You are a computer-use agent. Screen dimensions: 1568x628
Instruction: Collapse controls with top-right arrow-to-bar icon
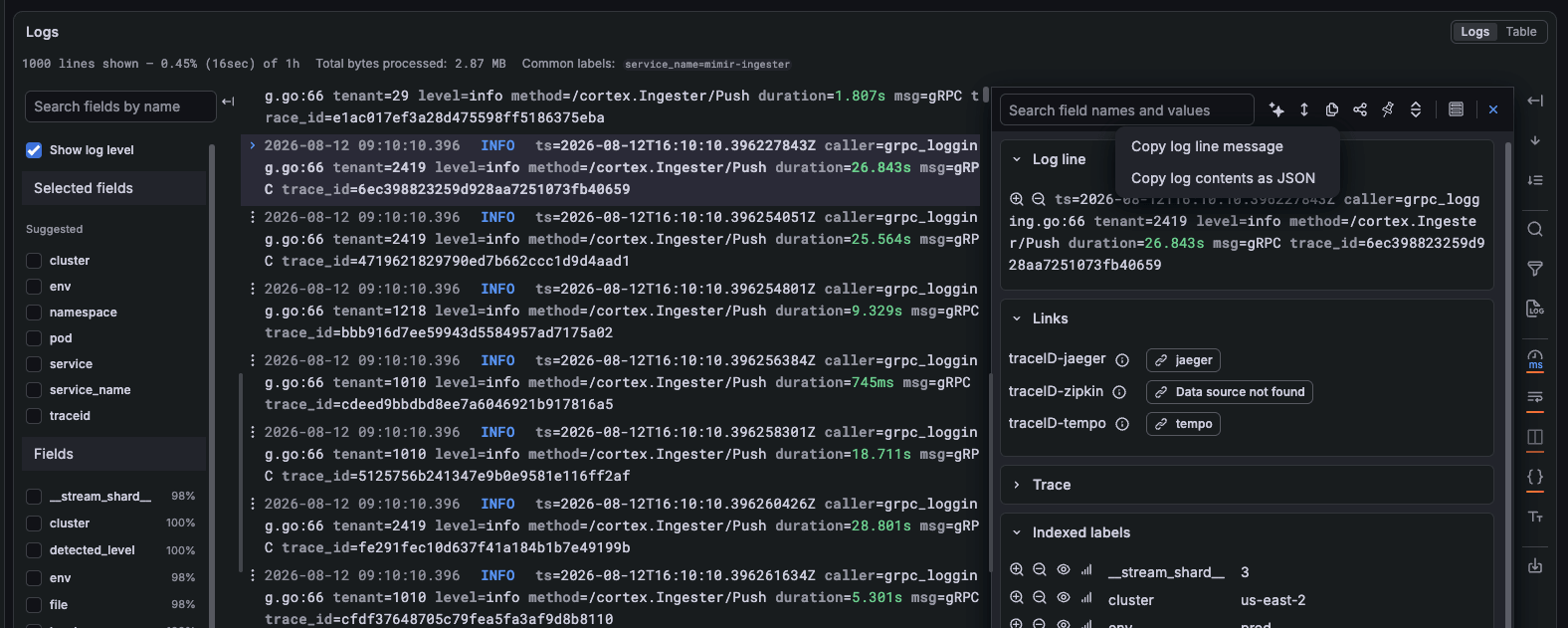click(1535, 101)
